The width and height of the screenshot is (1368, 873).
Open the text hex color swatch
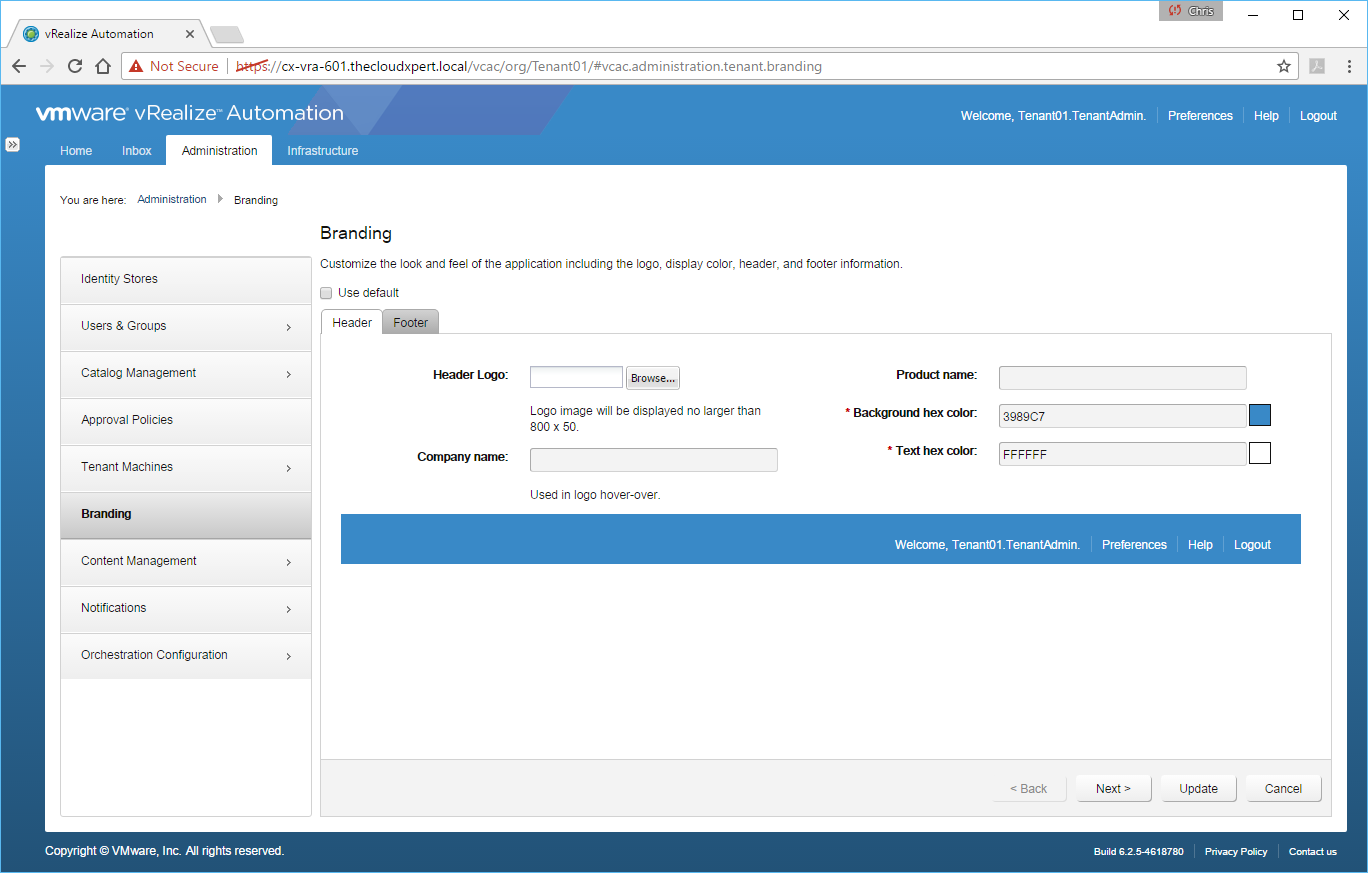click(x=1259, y=453)
